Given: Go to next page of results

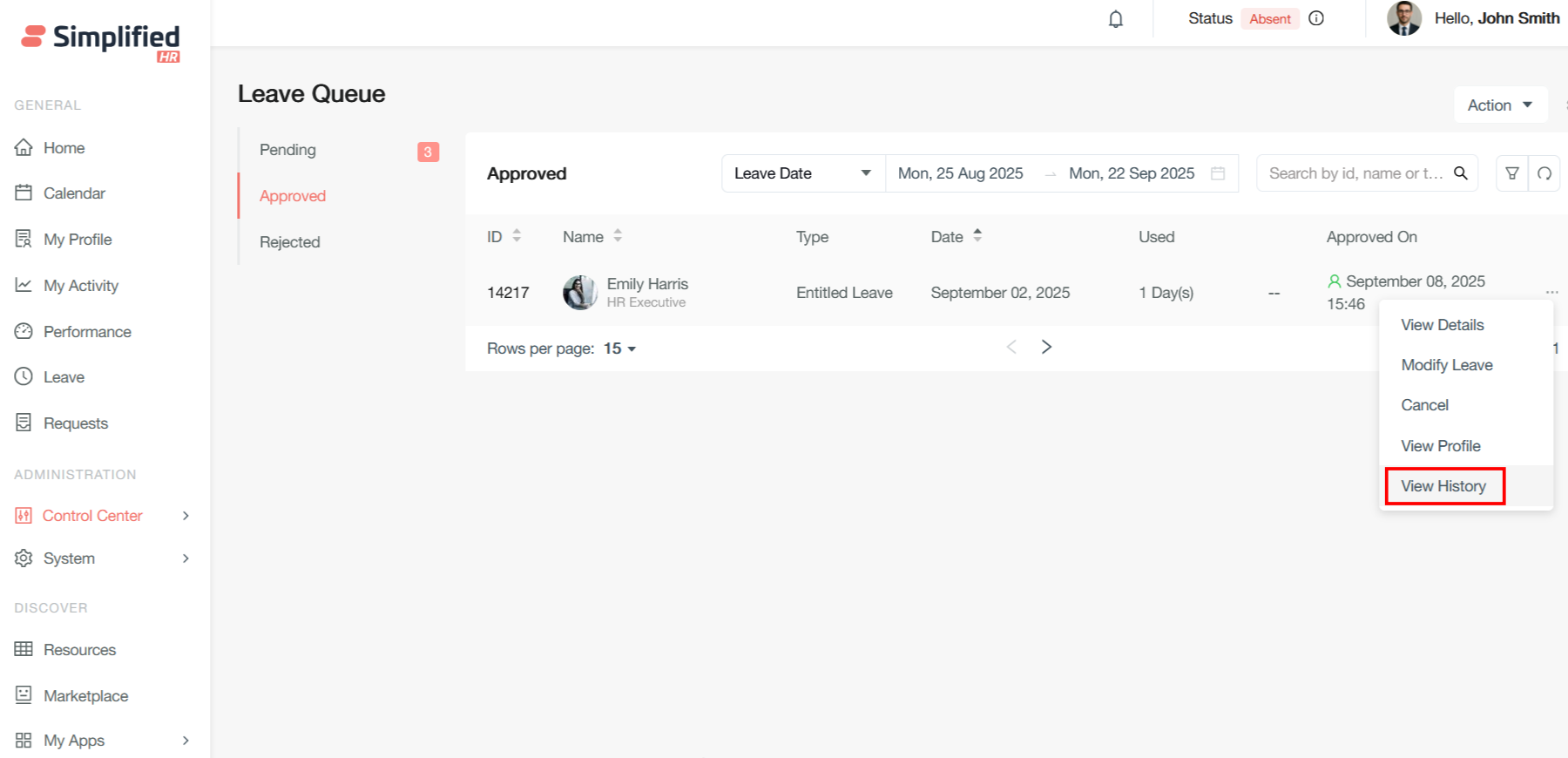Looking at the screenshot, I should pos(1046,347).
